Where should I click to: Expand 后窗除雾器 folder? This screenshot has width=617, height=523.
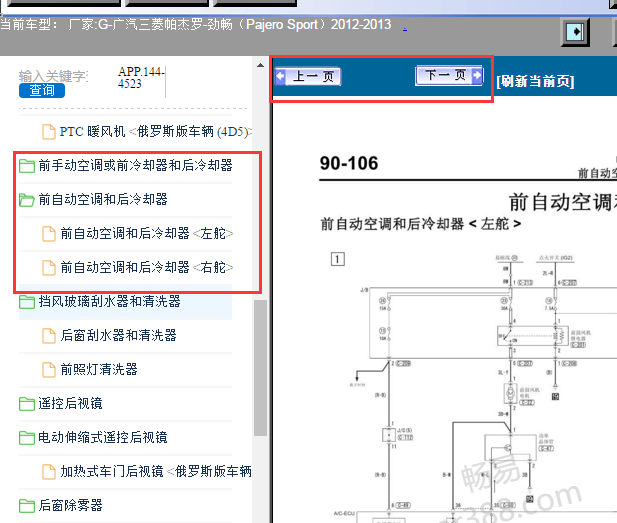[x=70, y=505]
